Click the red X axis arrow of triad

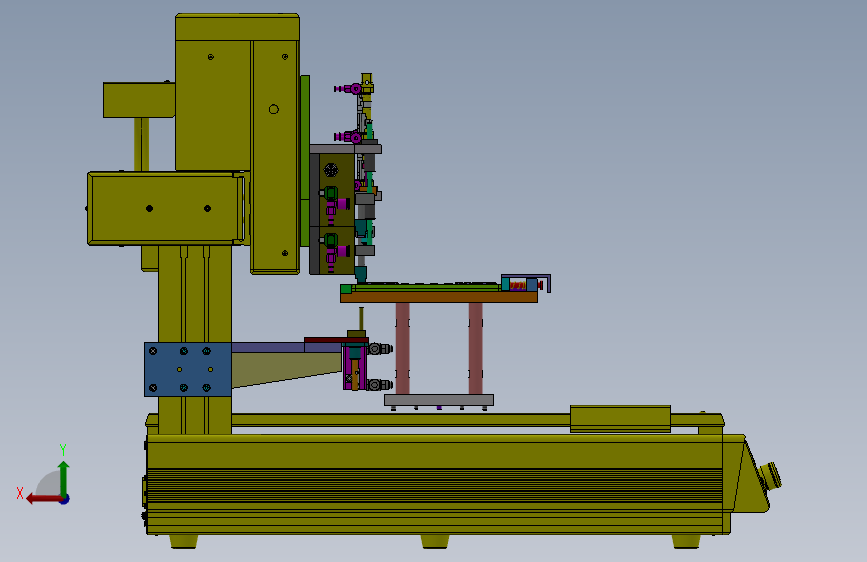tap(43, 499)
